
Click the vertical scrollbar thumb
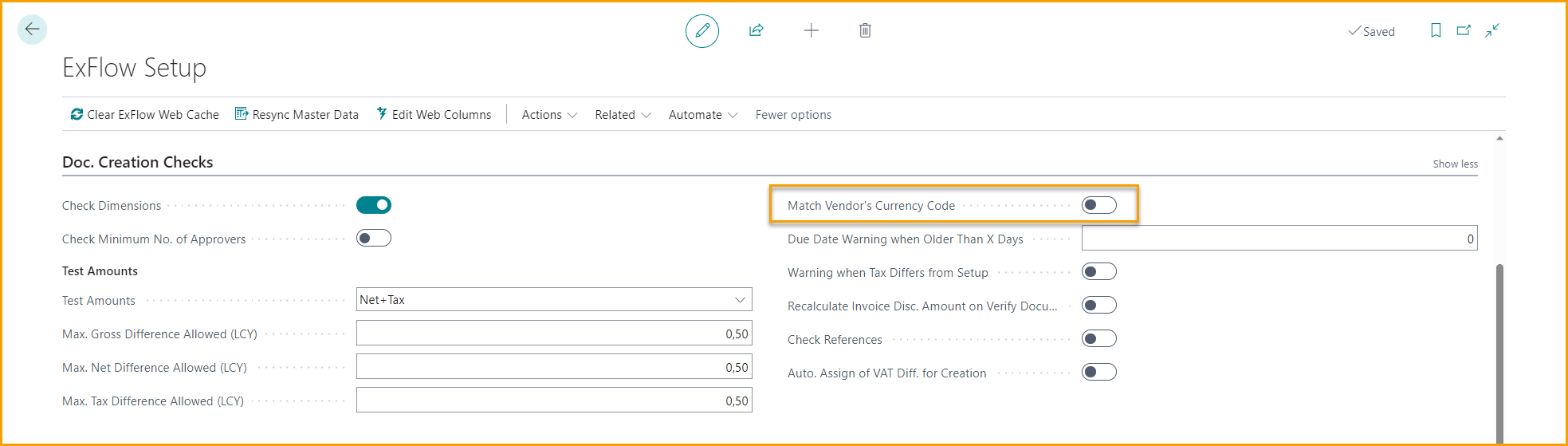(1499, 353)
